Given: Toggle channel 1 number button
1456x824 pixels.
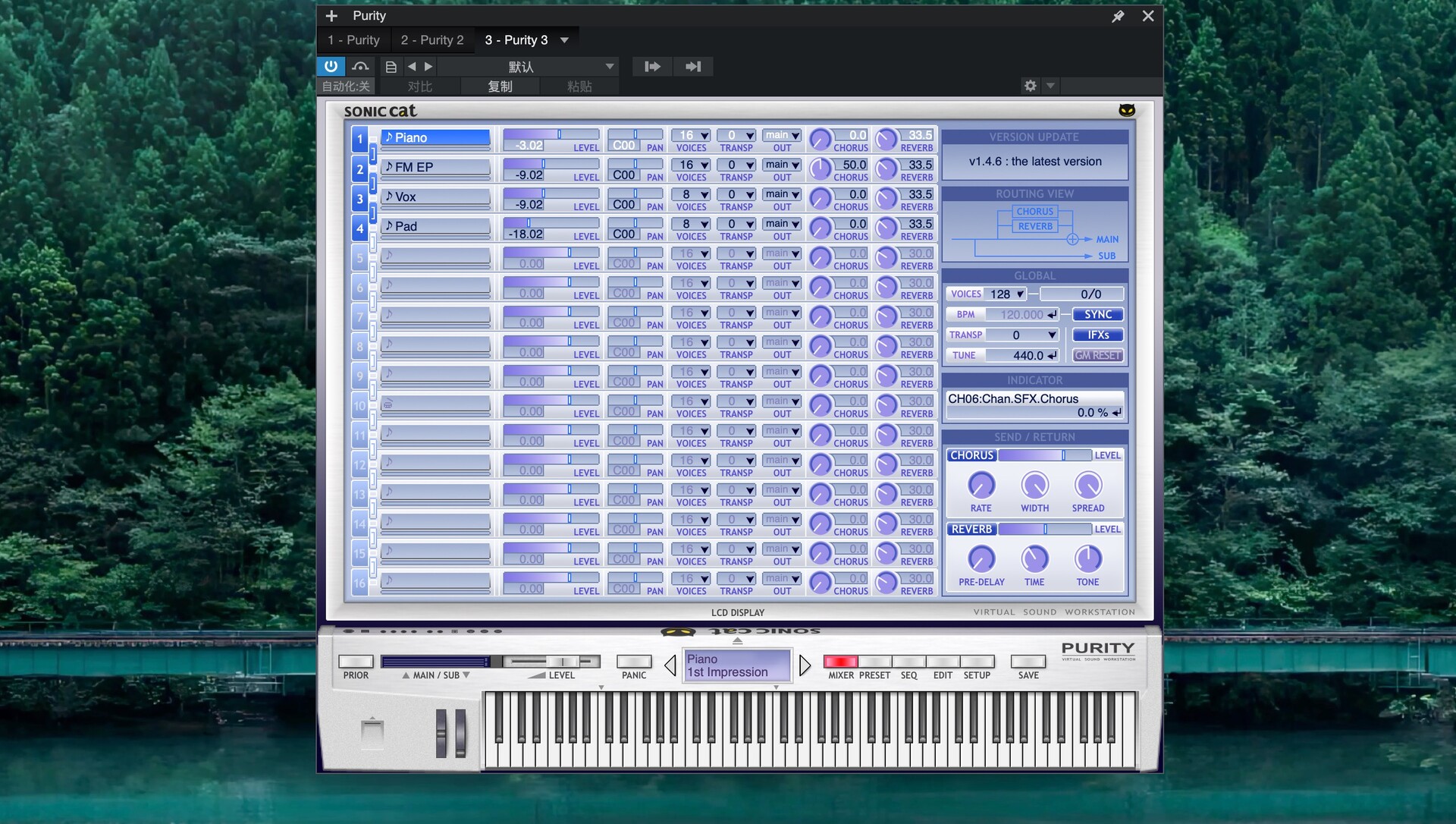Looking at the screenshot, I should coord(359,140).
